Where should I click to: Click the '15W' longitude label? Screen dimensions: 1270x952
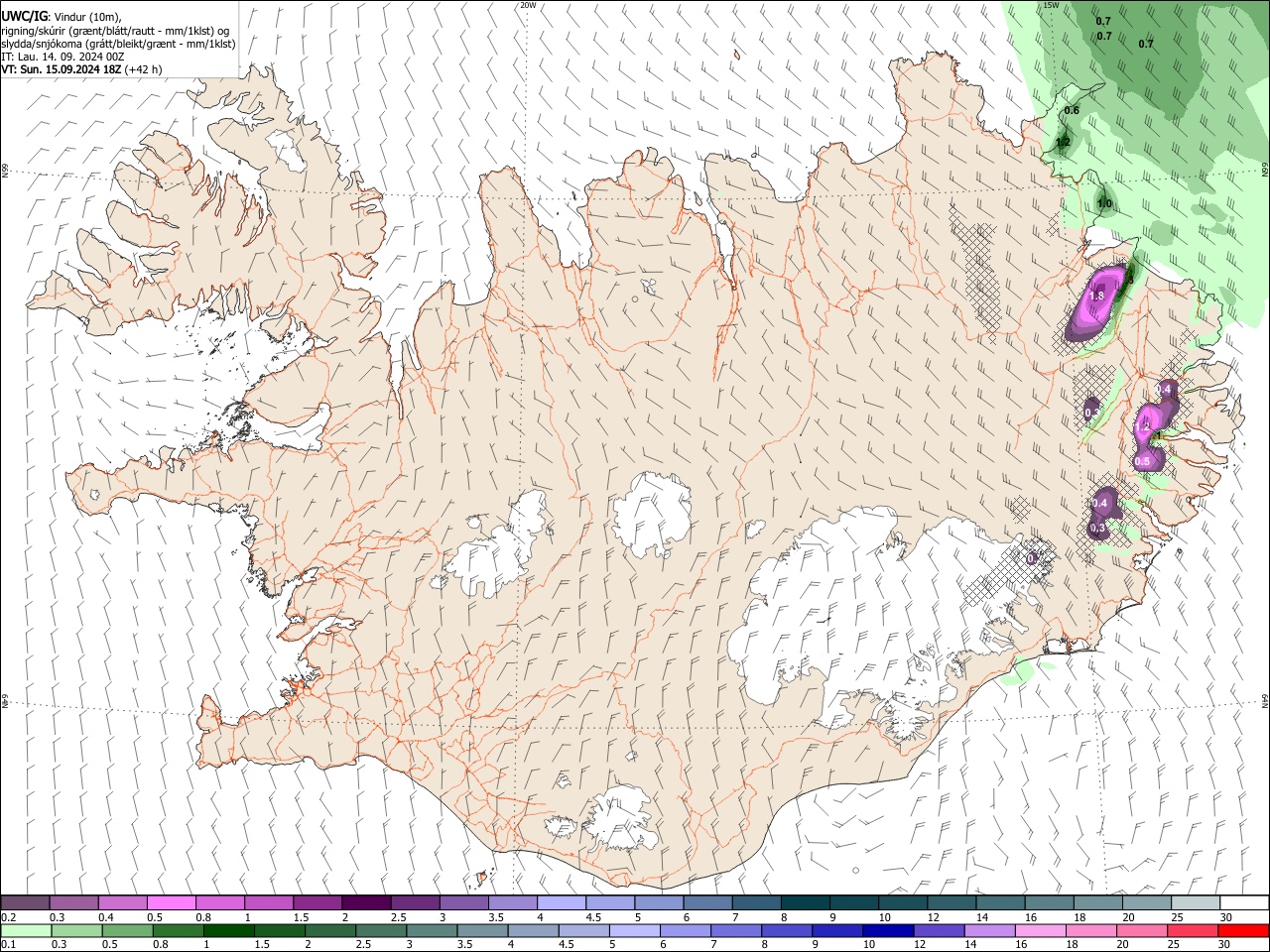click(1051, 5)
